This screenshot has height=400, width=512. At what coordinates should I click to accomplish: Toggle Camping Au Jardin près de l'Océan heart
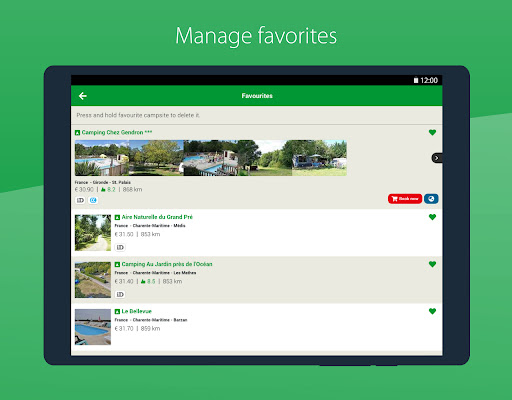[x=432, y=264]
